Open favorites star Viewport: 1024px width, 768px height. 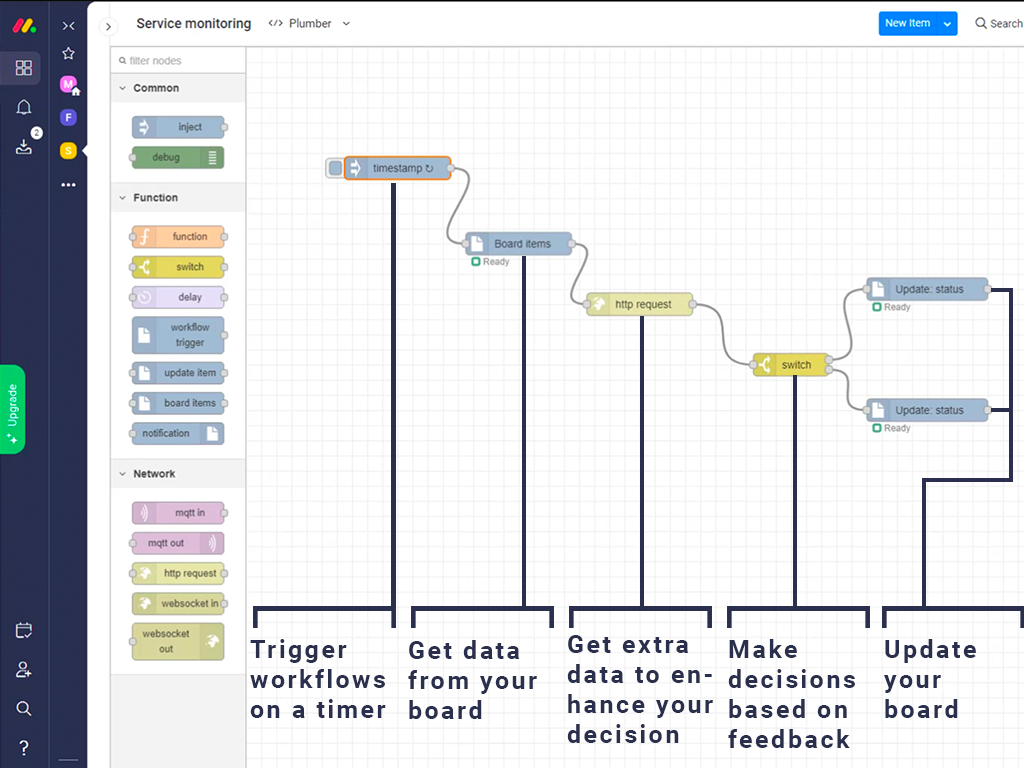click(x=69, y=54)
